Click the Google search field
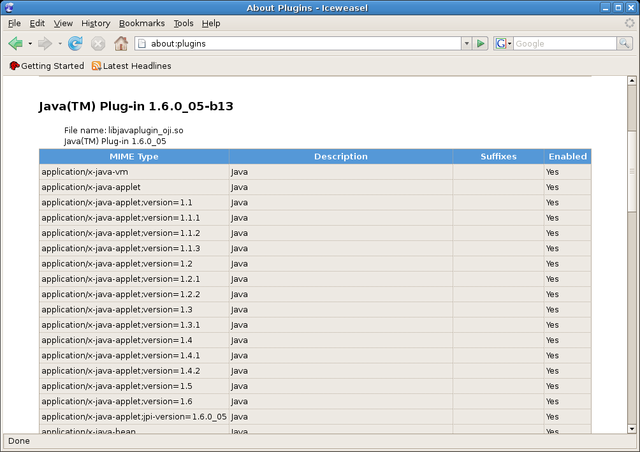 [x=565, y=43]
